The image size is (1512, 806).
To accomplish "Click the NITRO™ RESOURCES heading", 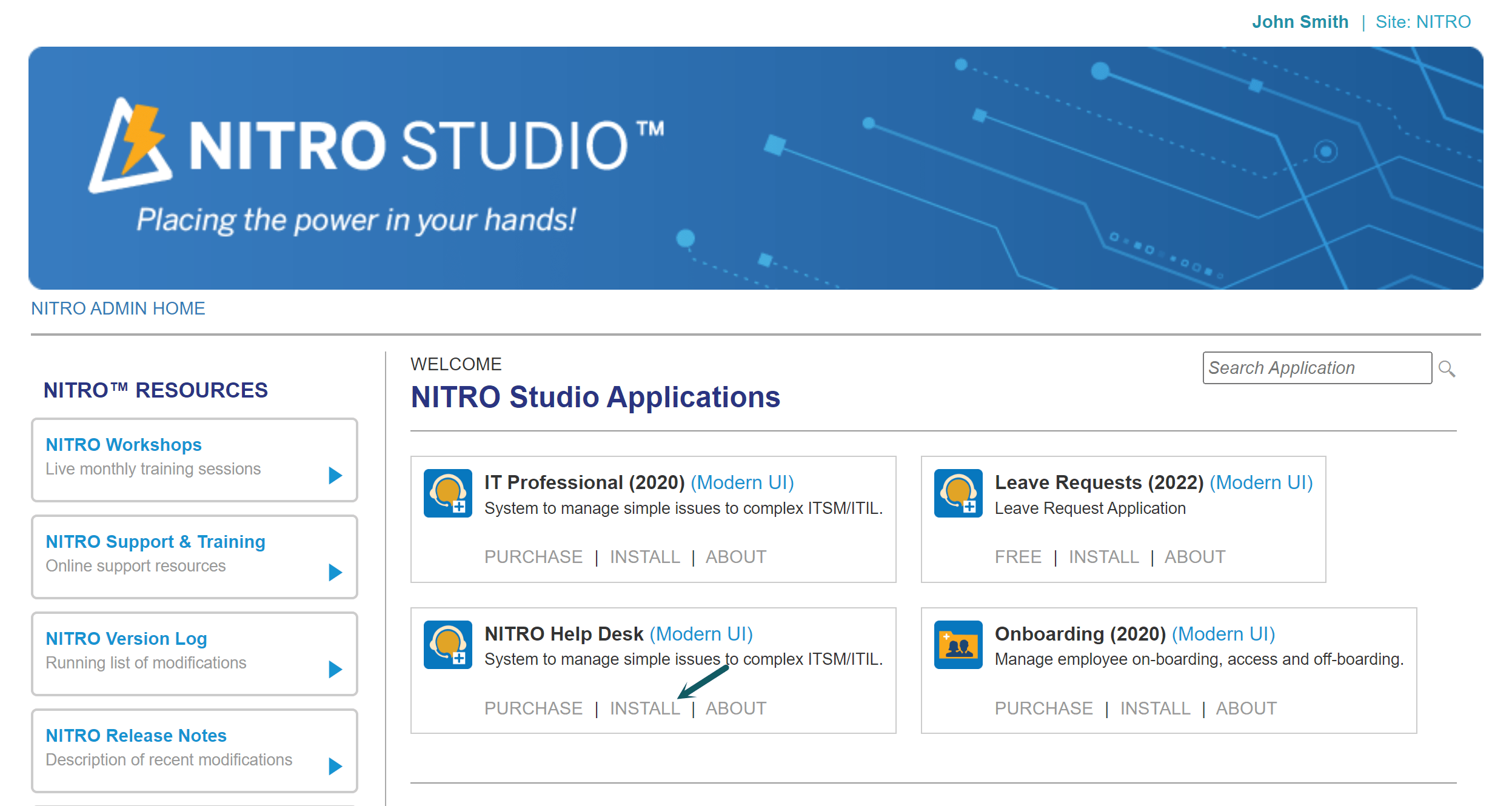I will tap(156, 390).
